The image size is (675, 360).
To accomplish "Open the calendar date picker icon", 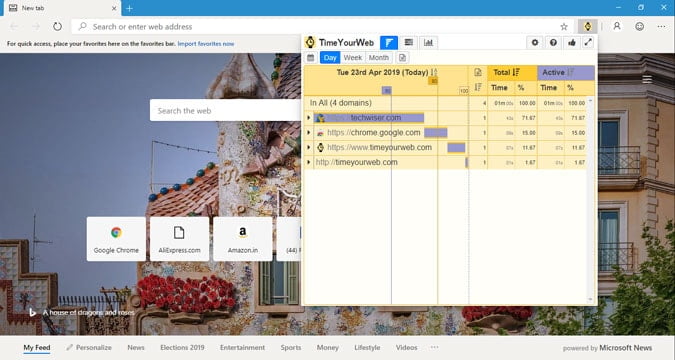I will 311,58.
